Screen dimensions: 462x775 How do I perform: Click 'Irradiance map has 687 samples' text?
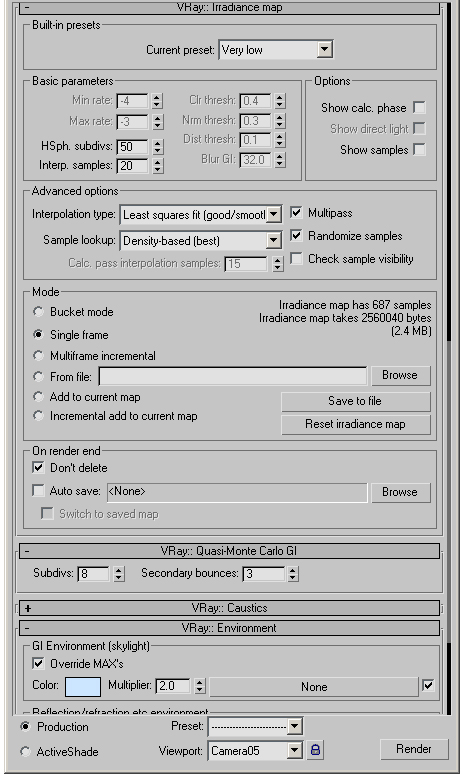click(x=355, y=305)
